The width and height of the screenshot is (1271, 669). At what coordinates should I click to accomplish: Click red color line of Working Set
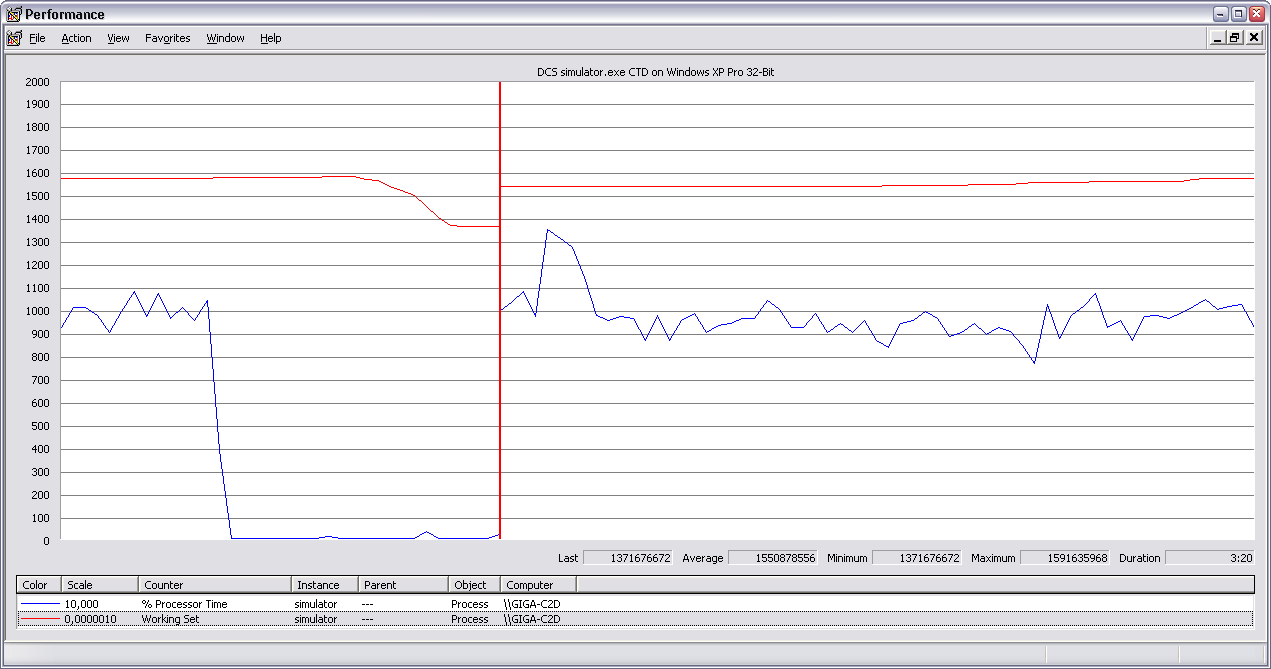pos(39,619)
